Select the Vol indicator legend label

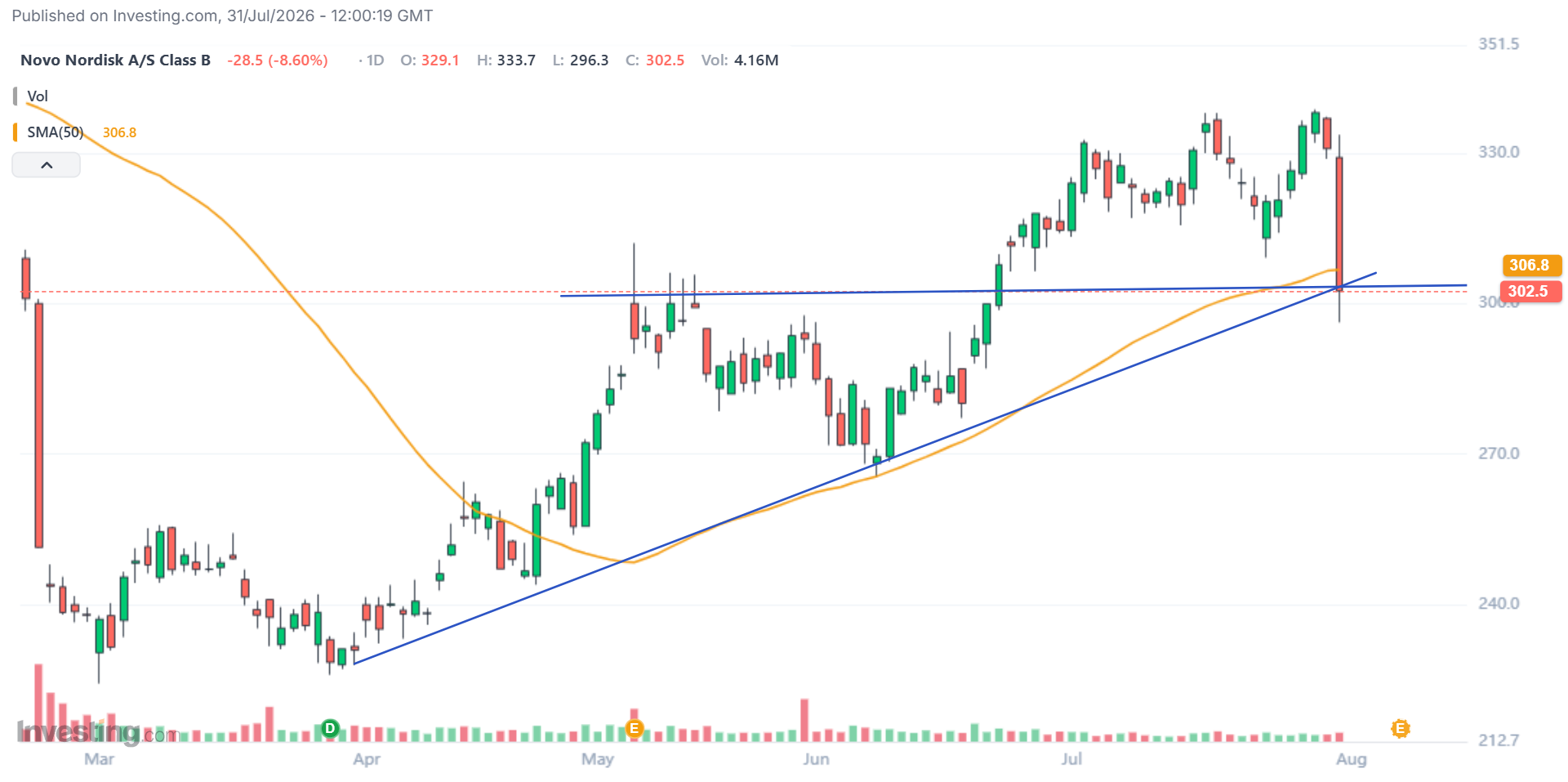click(38, 96)
